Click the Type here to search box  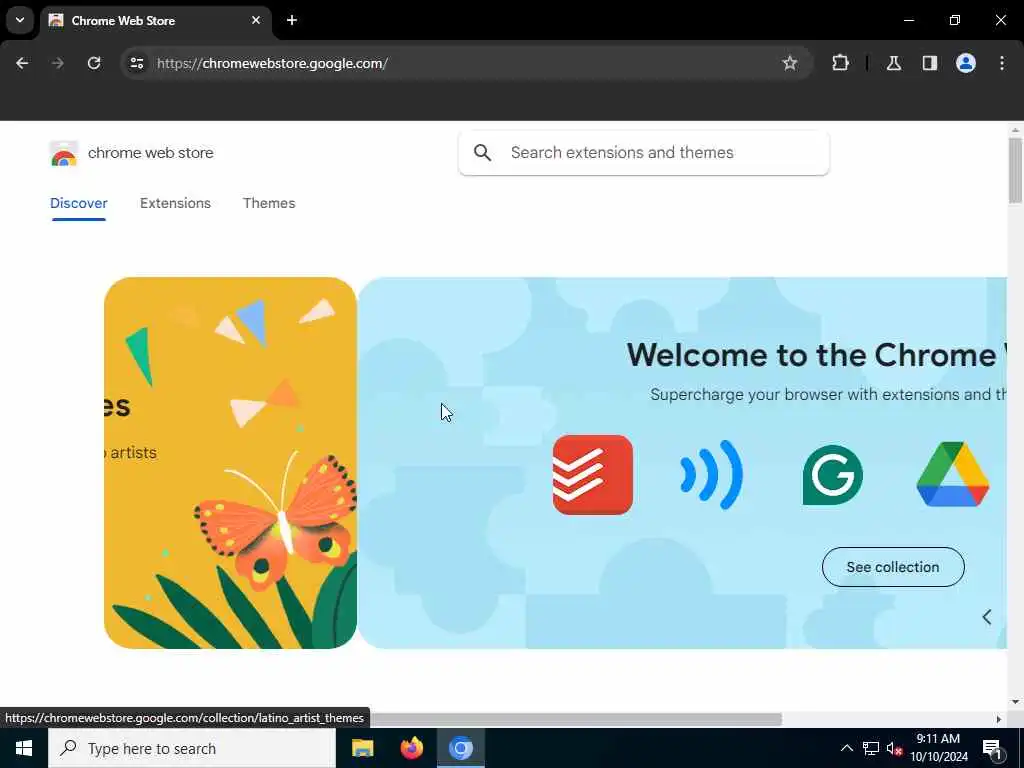192,748
